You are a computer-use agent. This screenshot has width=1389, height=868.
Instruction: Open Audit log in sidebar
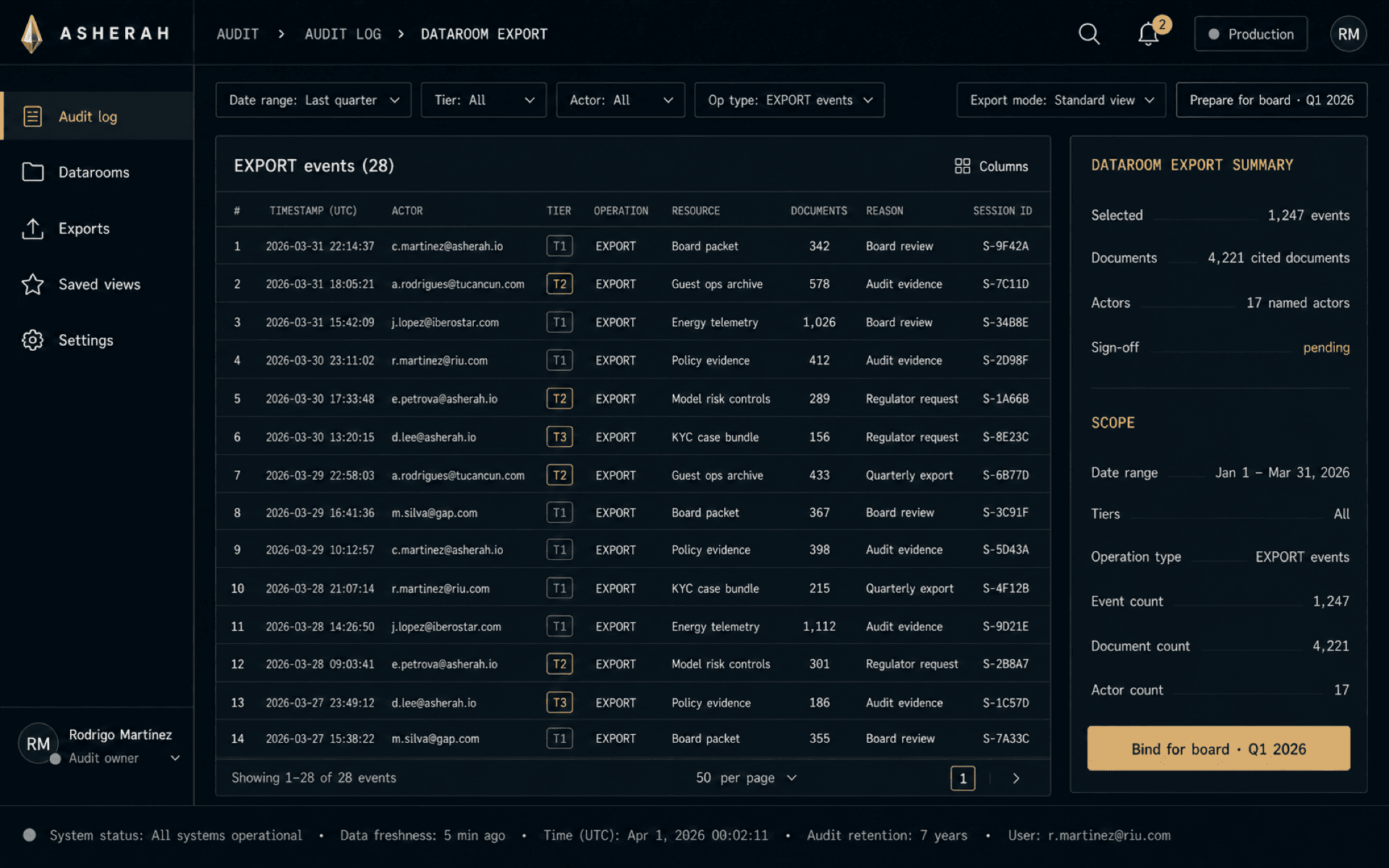[x=97, y=116]
